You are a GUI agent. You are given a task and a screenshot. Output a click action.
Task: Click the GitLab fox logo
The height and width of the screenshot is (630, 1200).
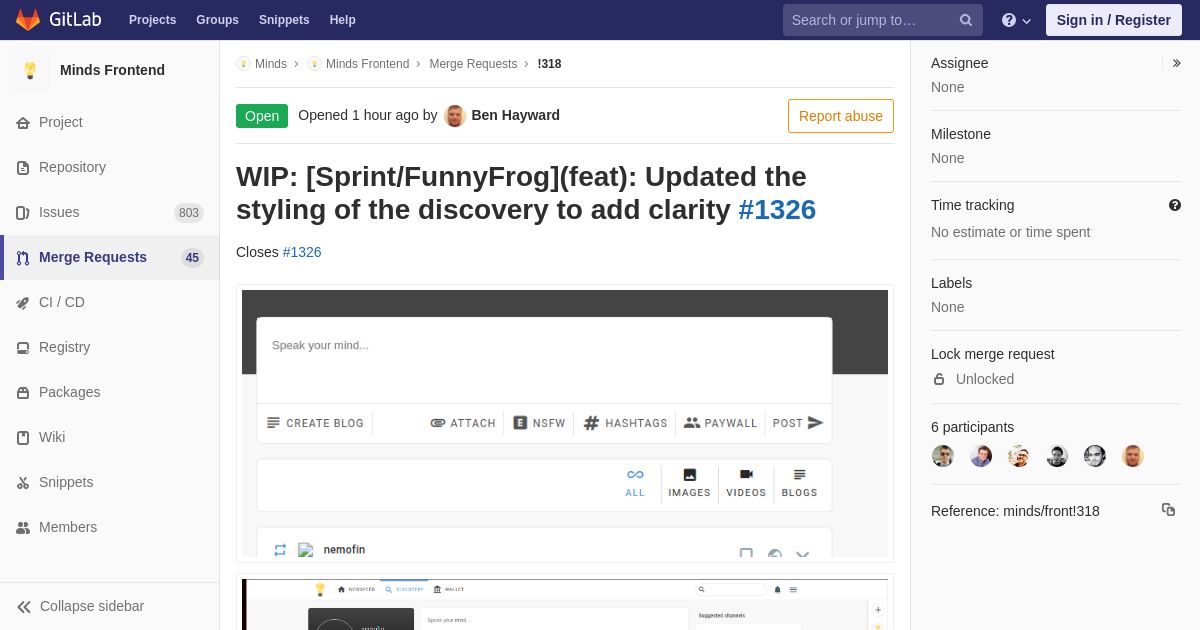click(x=28, y=20)
